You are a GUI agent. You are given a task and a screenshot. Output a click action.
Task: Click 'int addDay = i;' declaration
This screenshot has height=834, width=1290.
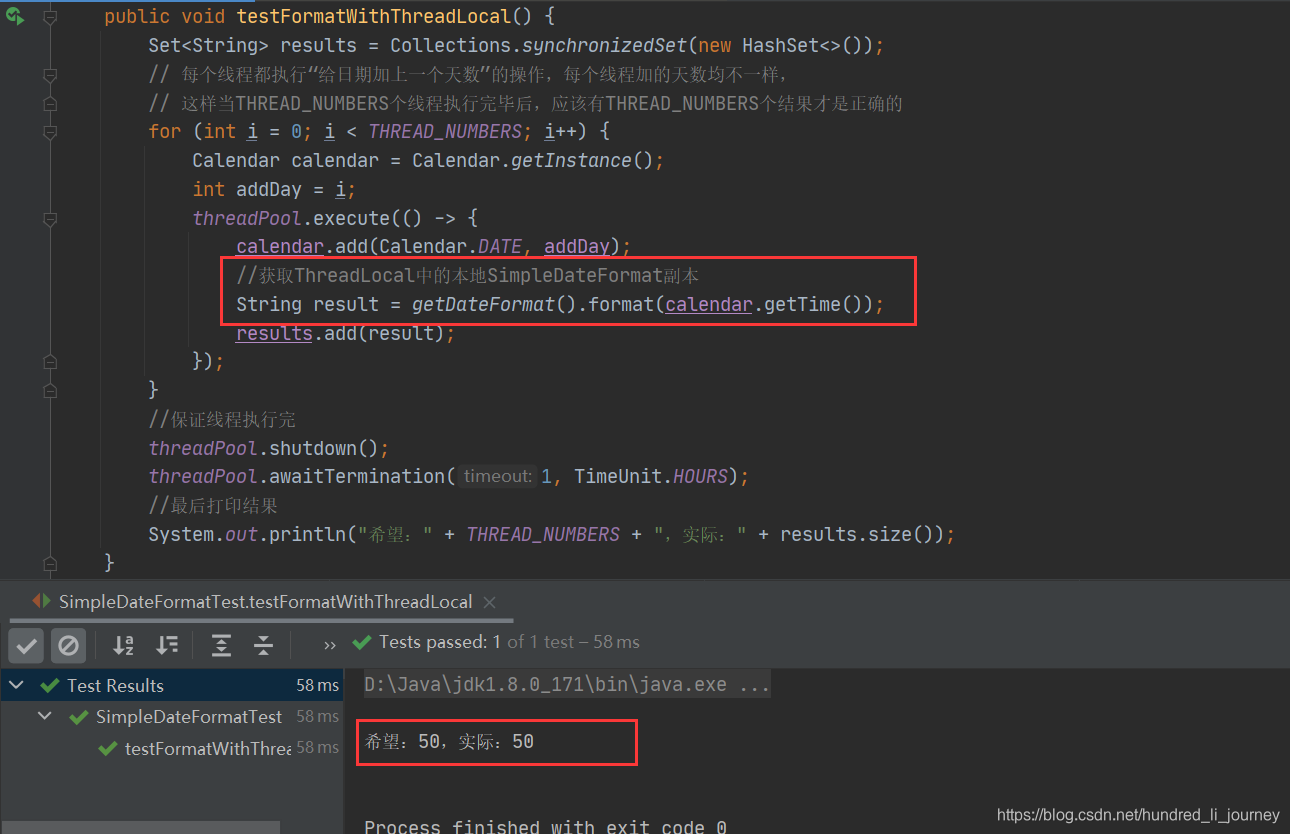pos(275,190)
